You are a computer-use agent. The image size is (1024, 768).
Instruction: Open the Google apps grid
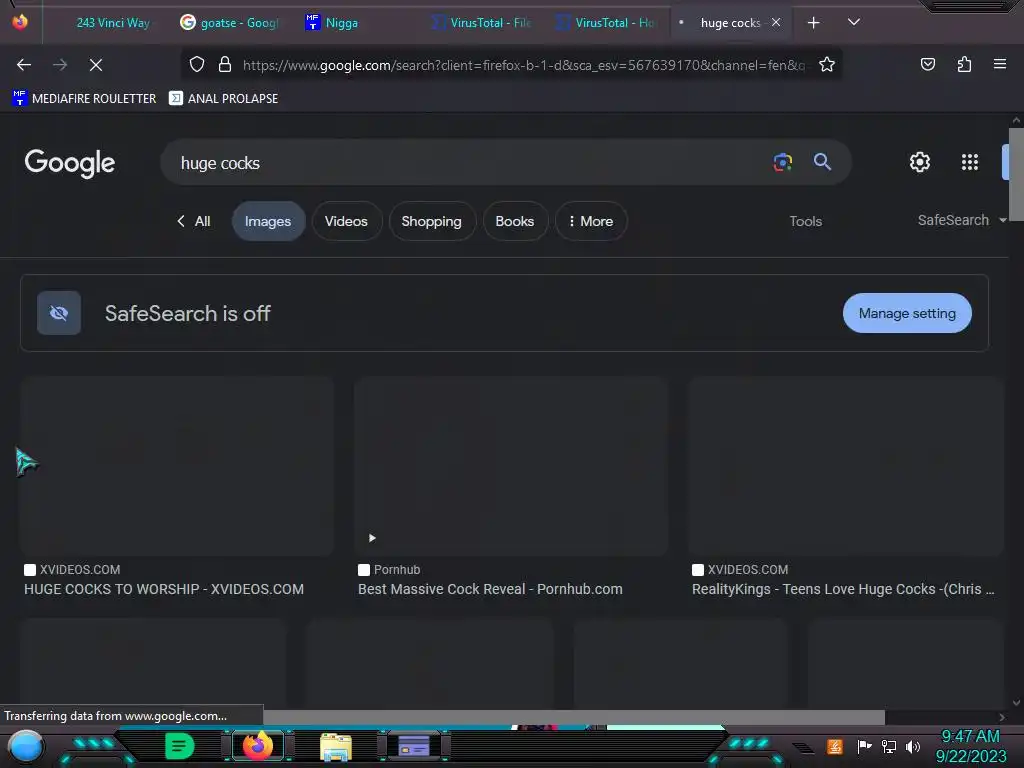click(x=970, y=162)
